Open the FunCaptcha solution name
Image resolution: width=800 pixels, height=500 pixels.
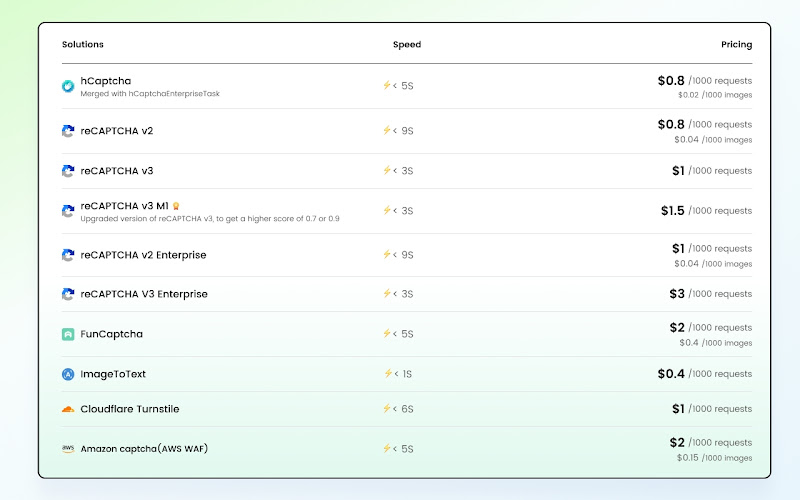coord(111,334)
